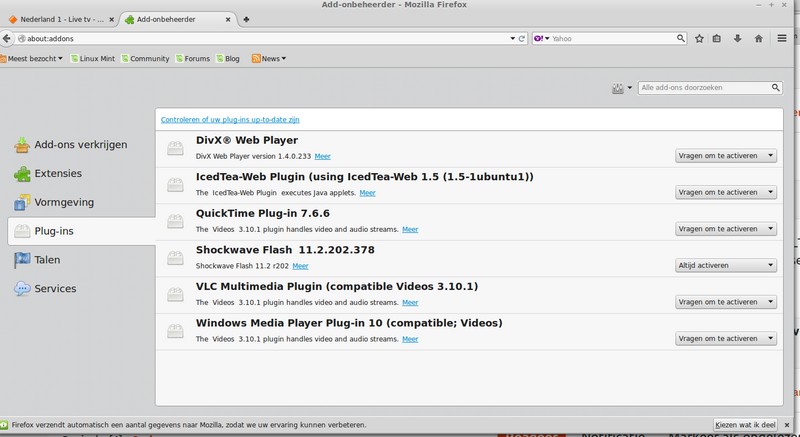The image size is (800, 437).
Task: Click the Yahoo search input field
Action: pos(612,38)
